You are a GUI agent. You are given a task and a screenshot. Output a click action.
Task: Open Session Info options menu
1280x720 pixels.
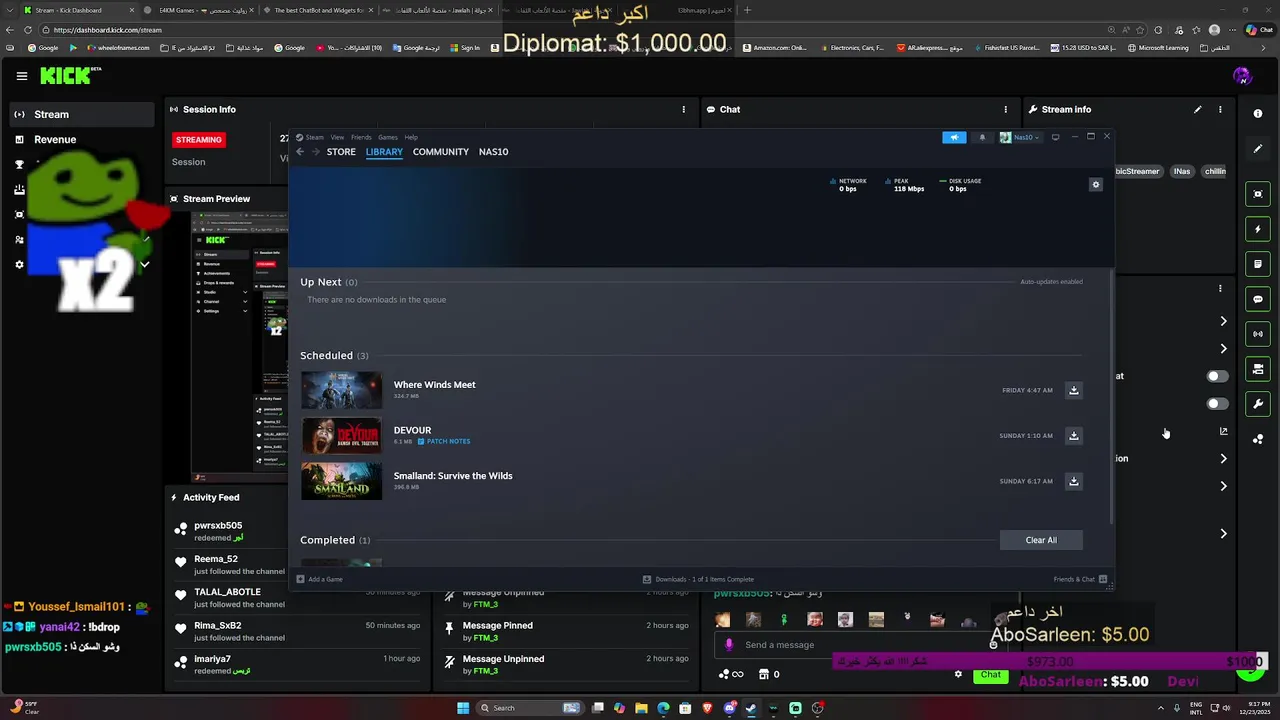[x=684, y=109]
